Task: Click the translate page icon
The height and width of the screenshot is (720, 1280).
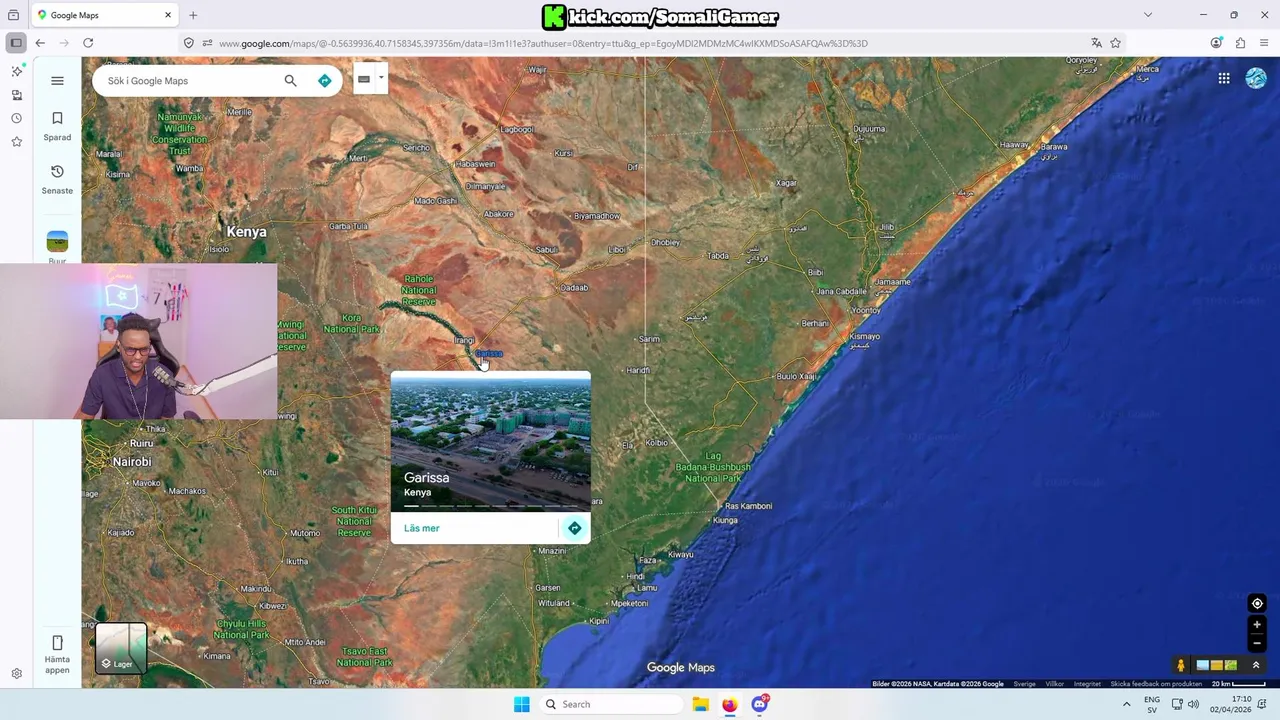Action: coord(1096,43)
